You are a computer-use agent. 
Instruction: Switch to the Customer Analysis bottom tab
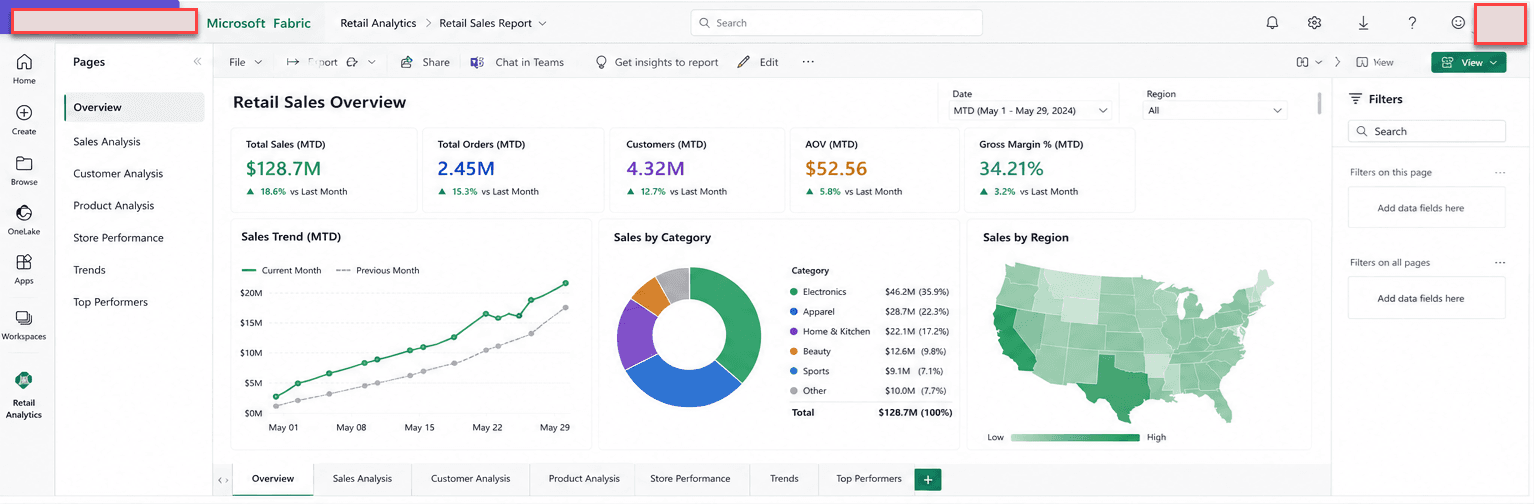(470, 479)
